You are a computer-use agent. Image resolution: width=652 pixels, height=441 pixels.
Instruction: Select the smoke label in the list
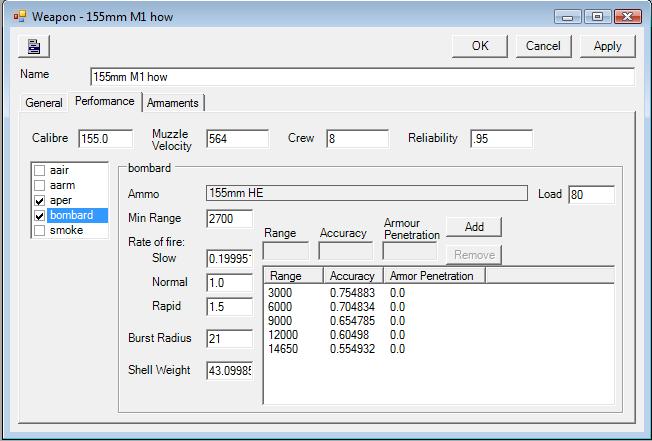coord(67,231)
